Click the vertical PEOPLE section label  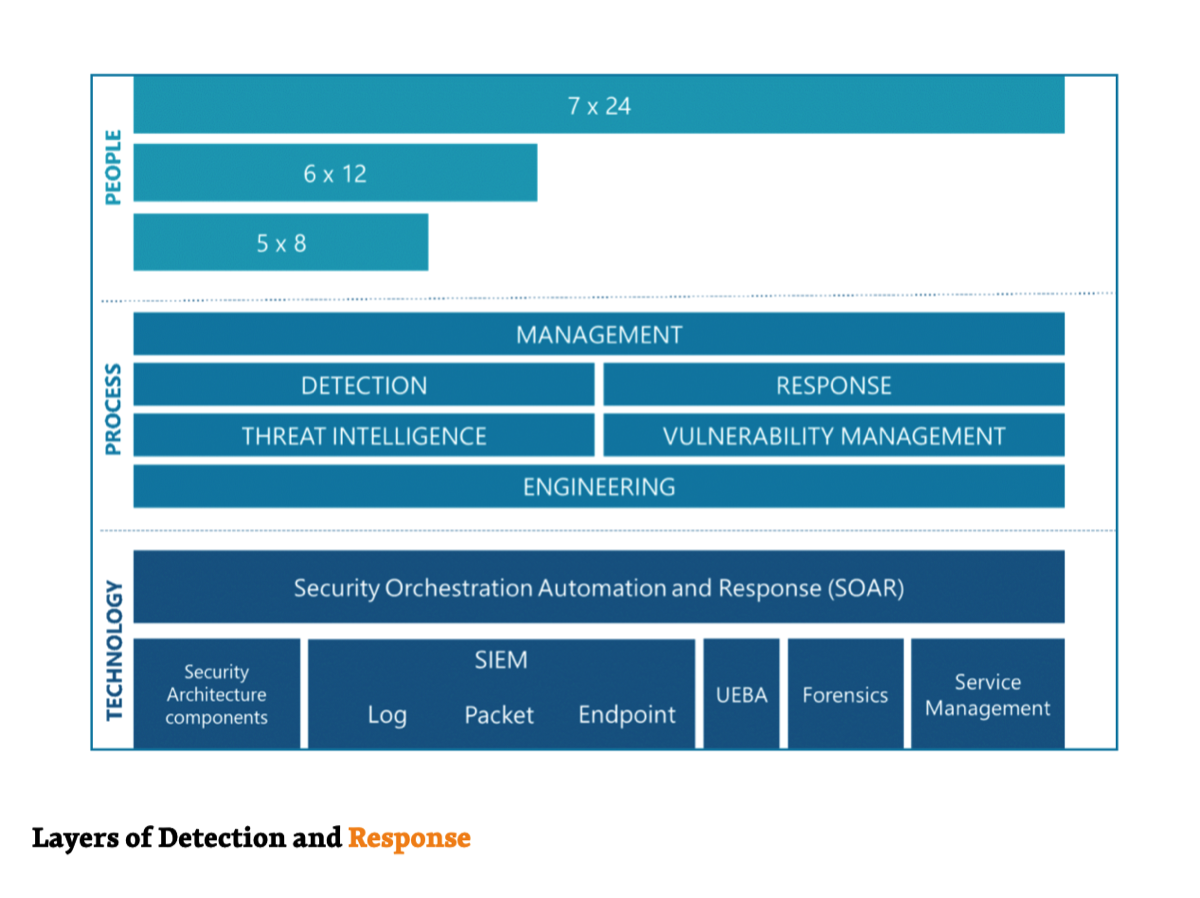click(113, 167)
